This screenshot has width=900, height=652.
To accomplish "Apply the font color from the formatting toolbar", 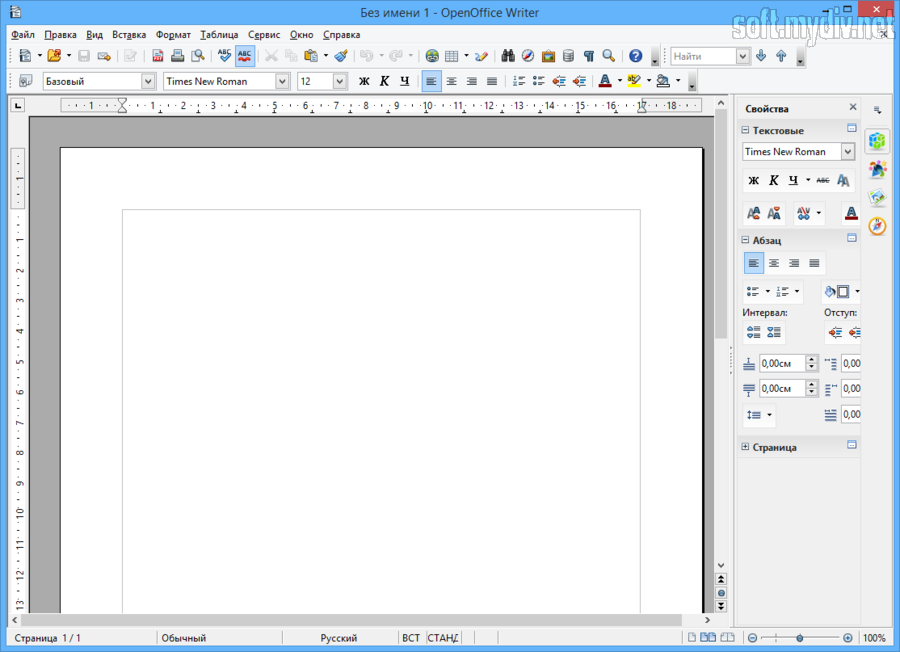I will click(x=605, y=81).
